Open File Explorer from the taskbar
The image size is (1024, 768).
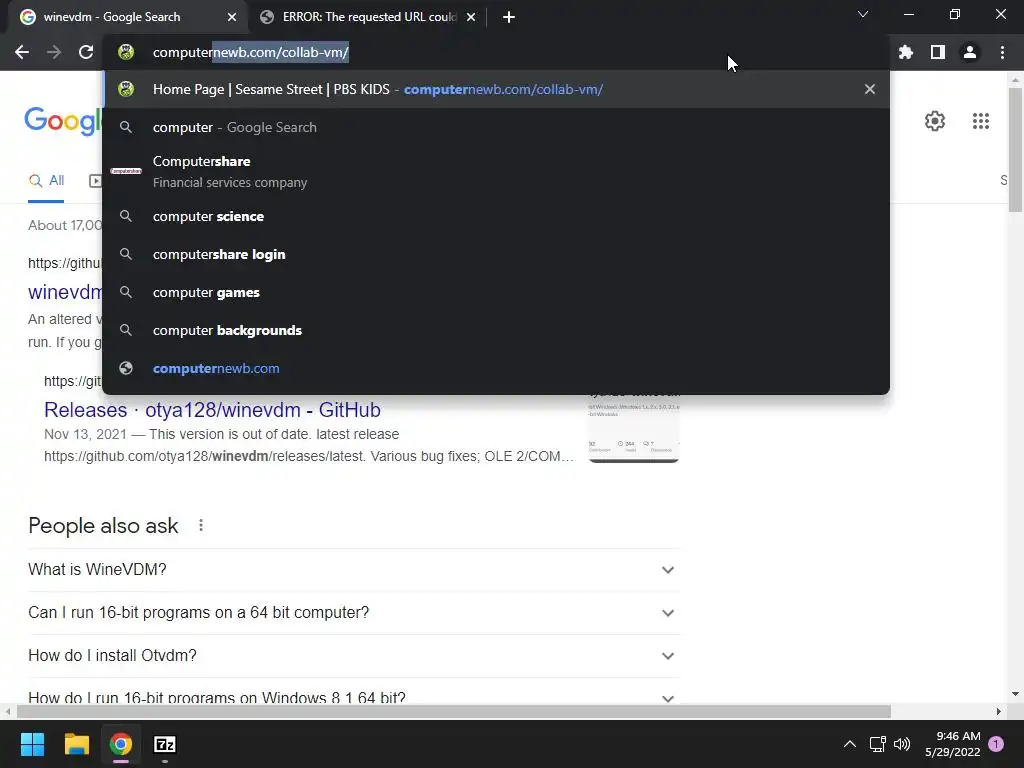[x=76, y=744]
